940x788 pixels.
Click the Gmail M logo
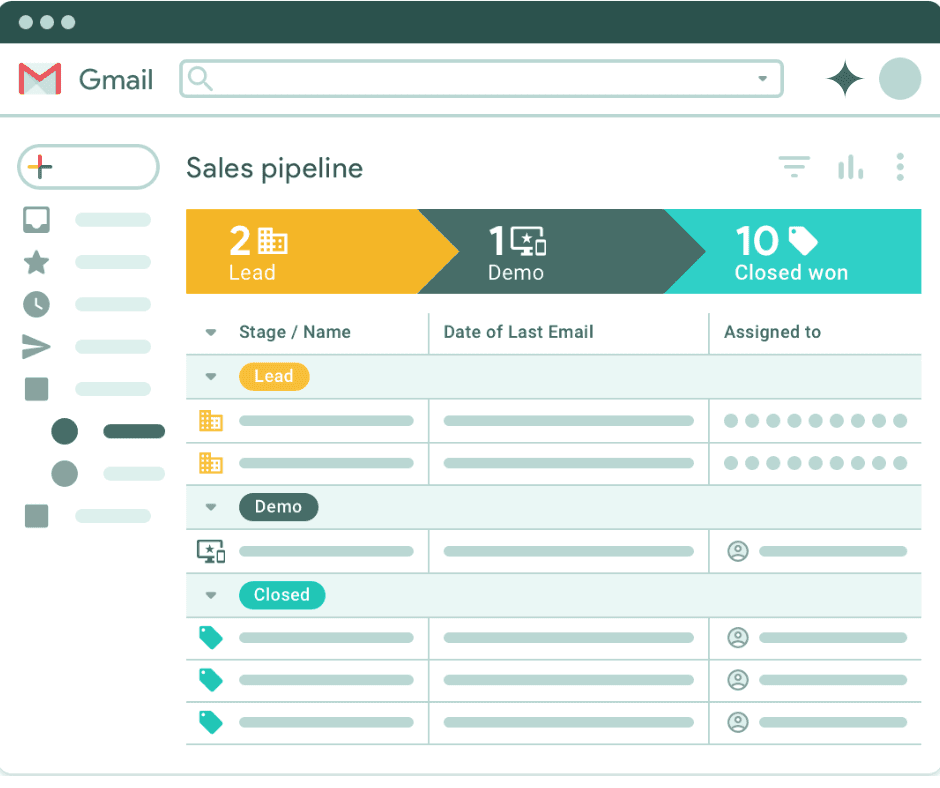tap(40, 79)
